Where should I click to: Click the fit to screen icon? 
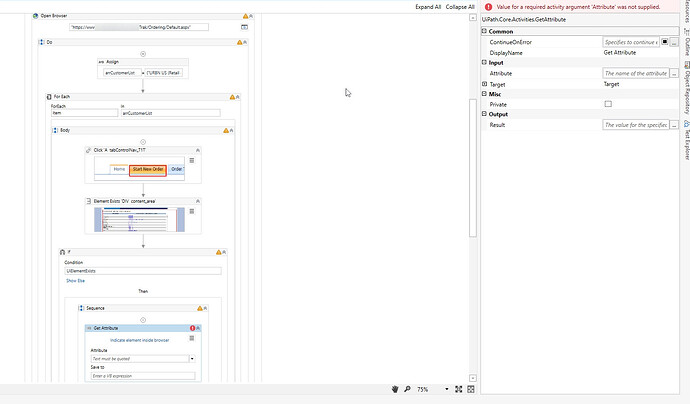click(459, 389)
